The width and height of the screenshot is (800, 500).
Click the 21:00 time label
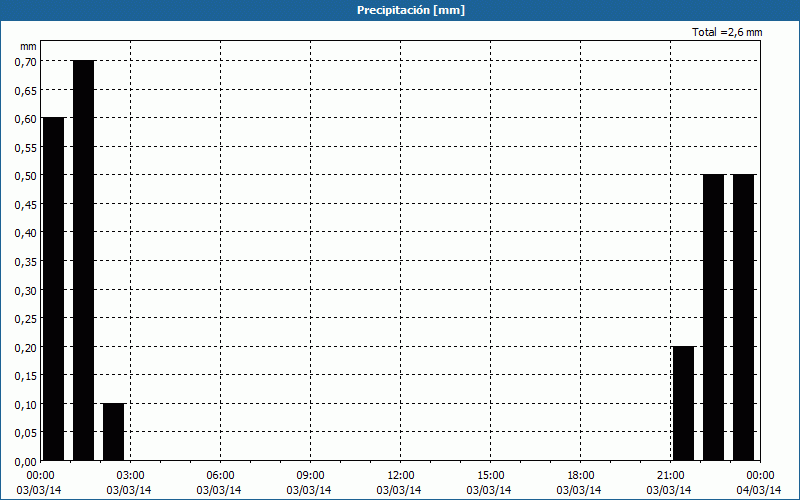[670, 476]
